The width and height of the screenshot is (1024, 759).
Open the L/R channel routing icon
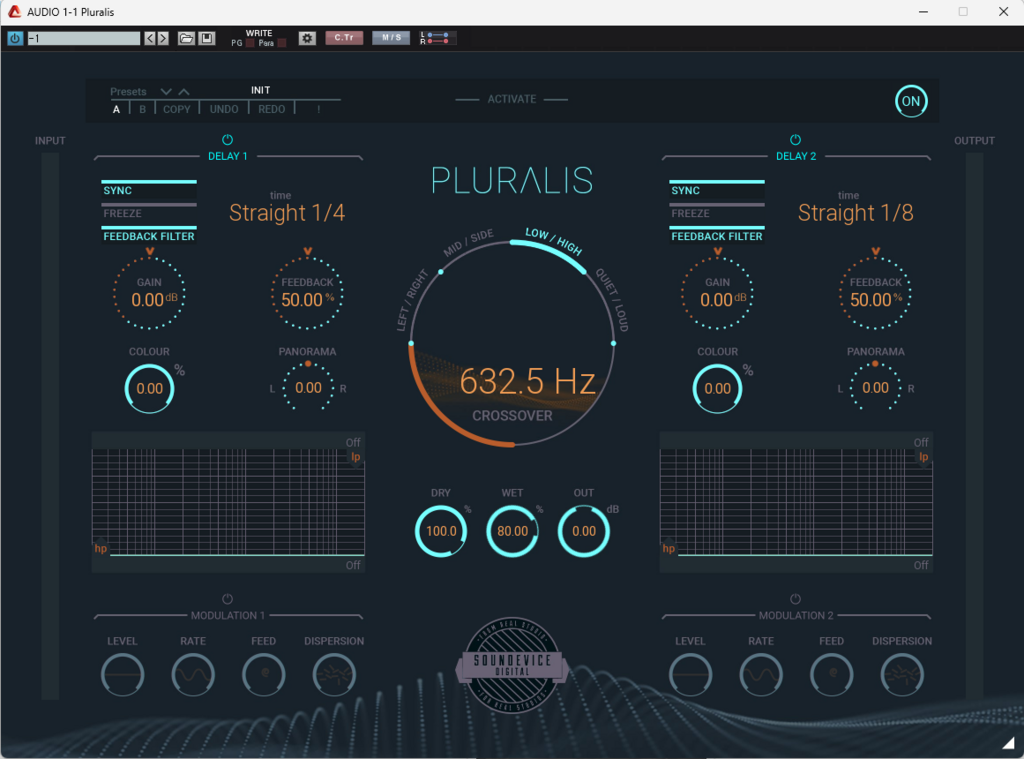coord(436,39)
